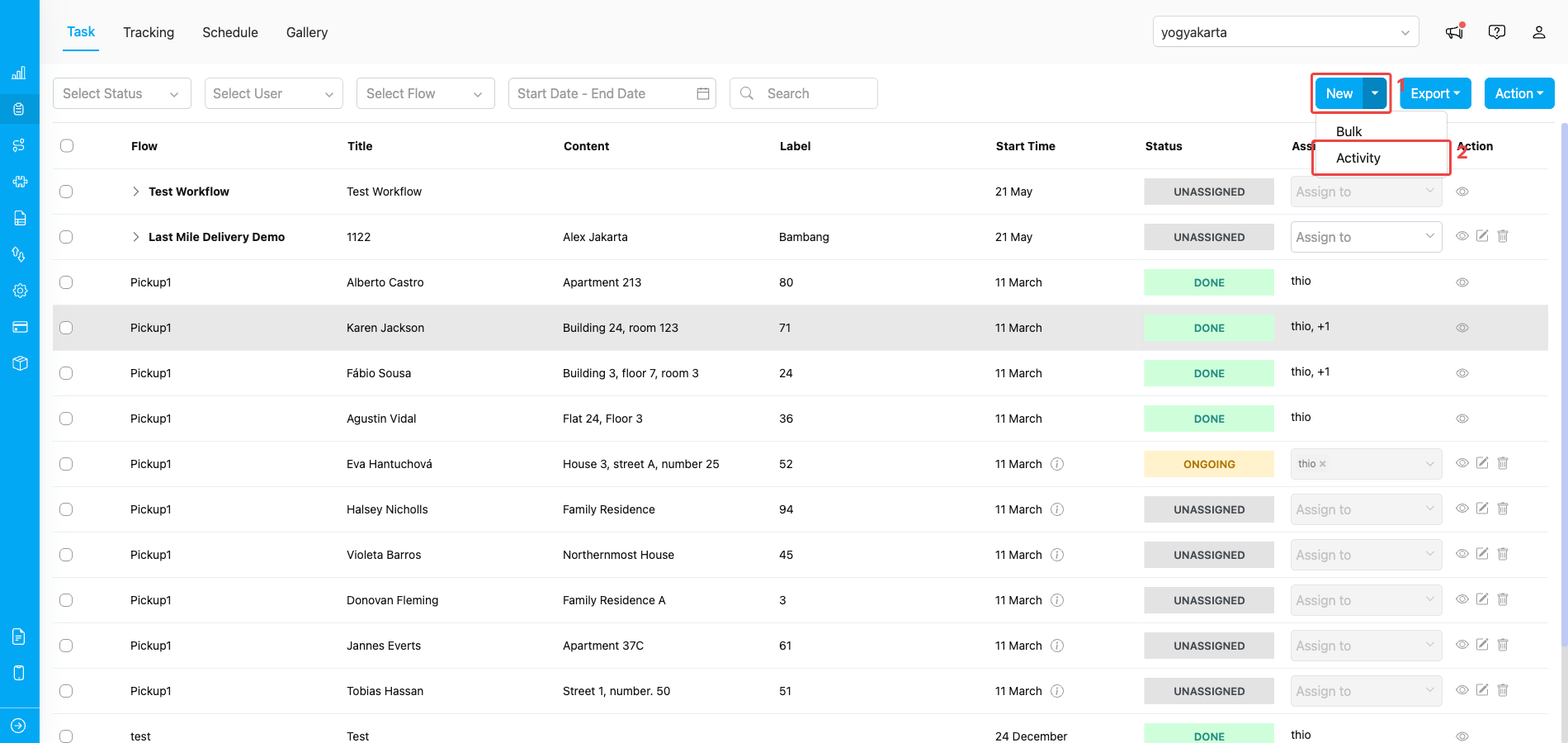Click the New button
Screen dimensions: 1568x743
pos(1339,93)
